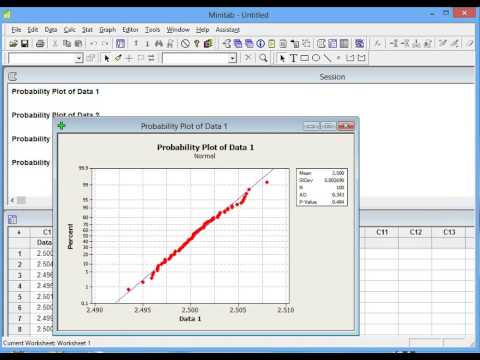
Task: Click the Edit Last Dialog icon
Action: point(120,43)
